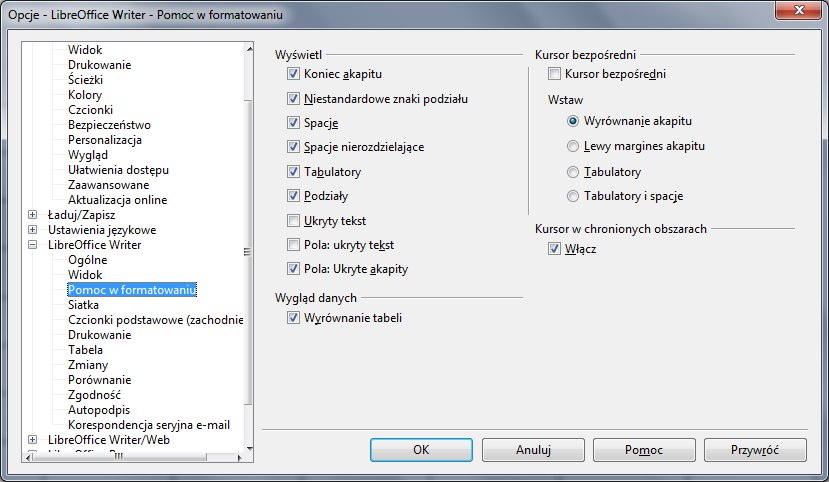
Task: Enable Ukryty tekst display
Action: (293, 220)
